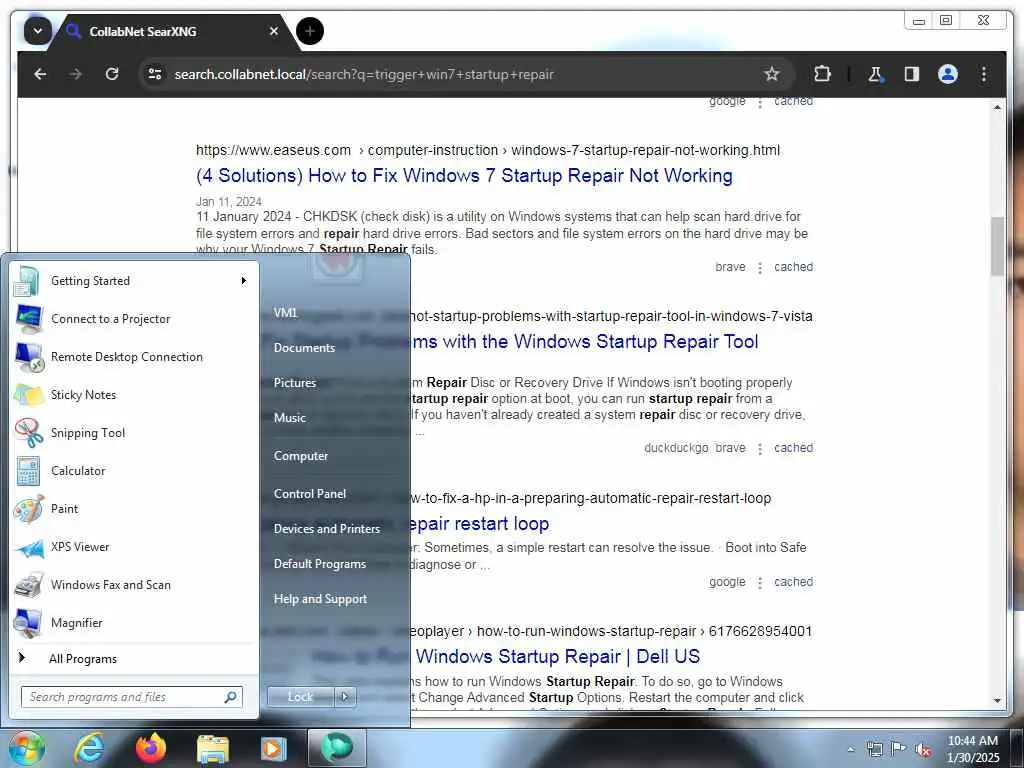Open options dots next to easeus brave result

point(760,268)
